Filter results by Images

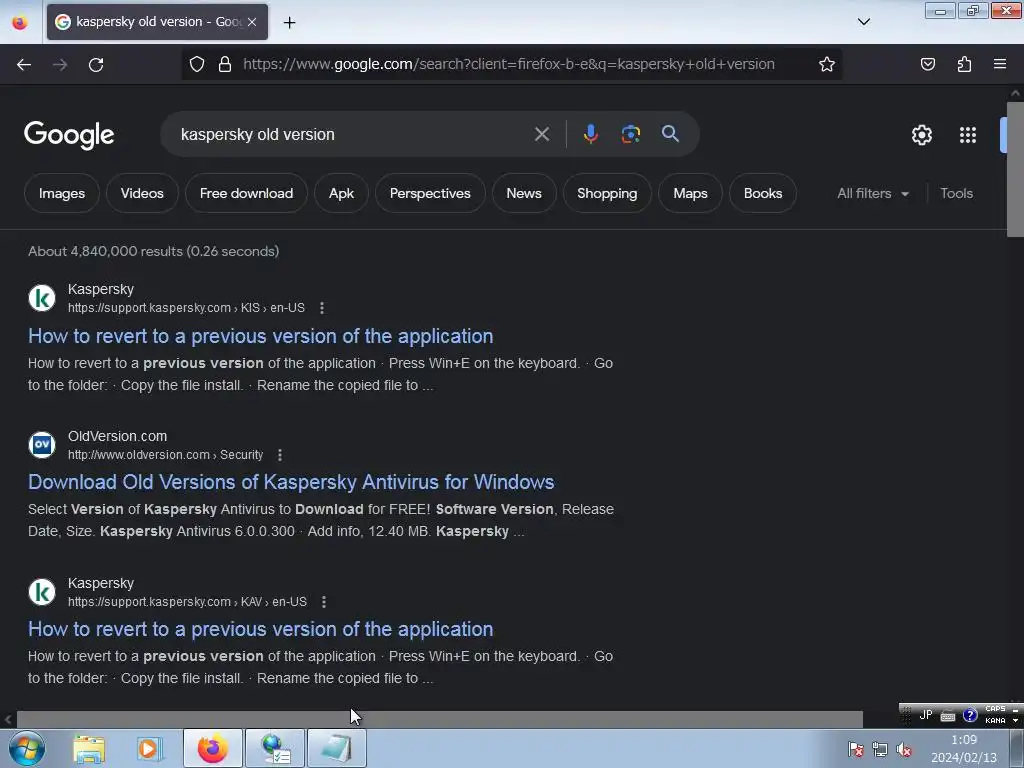(x=61, y=193)
